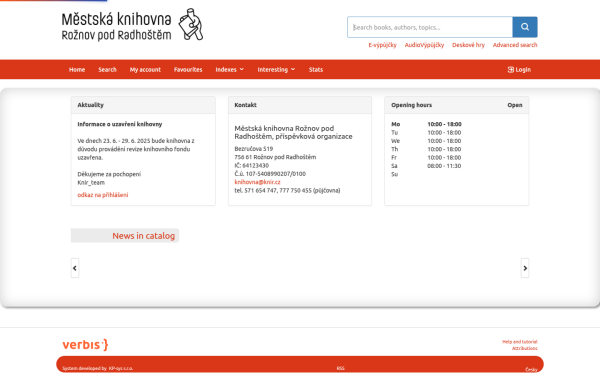This screenshot has width=600, height=375.
Task: Click the bank account number line
Action: 270,174
